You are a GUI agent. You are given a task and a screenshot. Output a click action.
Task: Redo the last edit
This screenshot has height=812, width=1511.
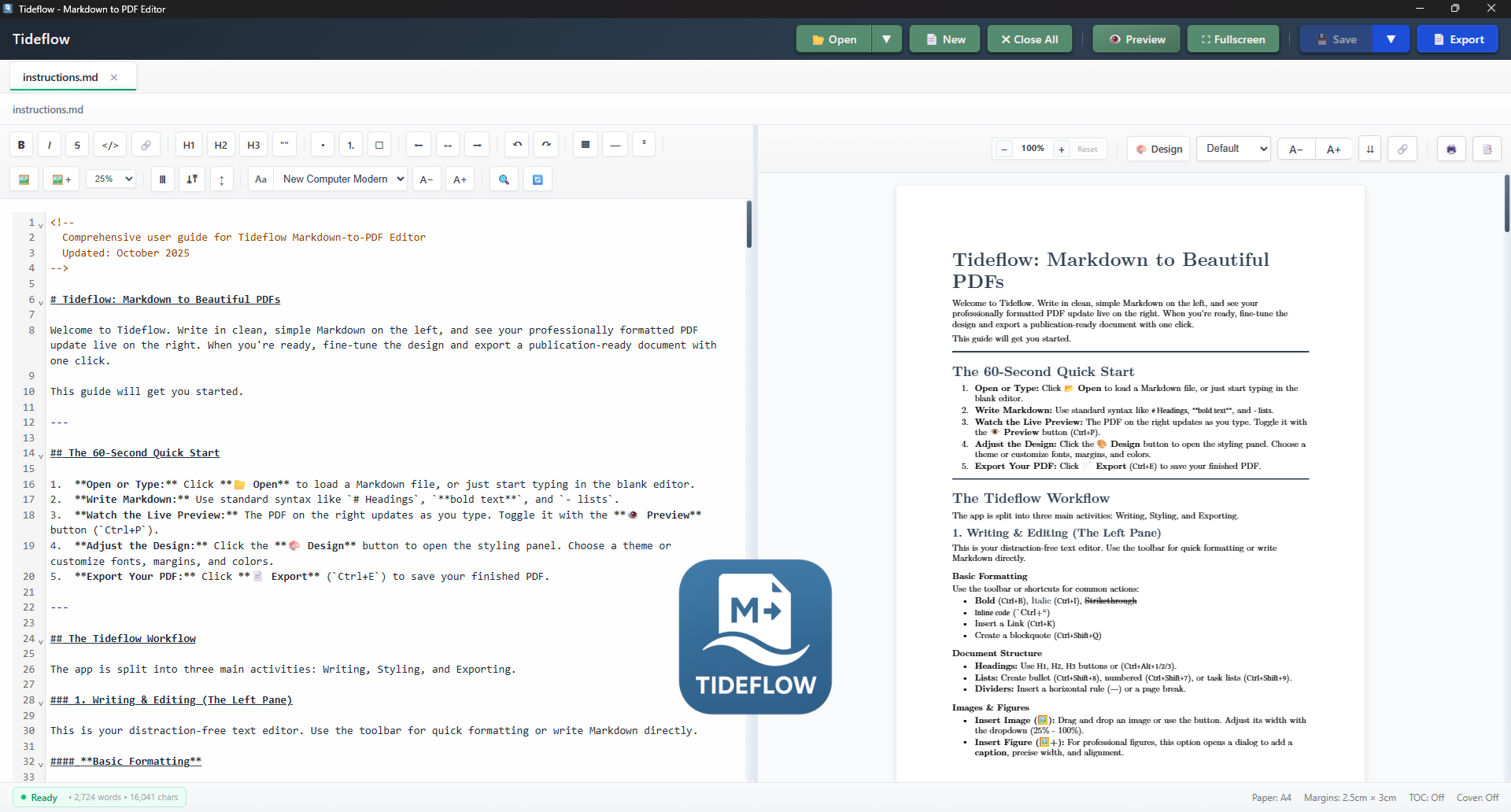click(546, 145)
